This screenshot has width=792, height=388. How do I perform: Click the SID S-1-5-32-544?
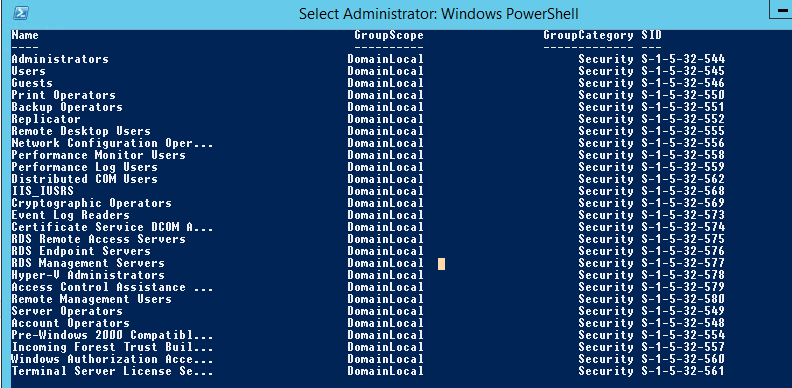683,59
